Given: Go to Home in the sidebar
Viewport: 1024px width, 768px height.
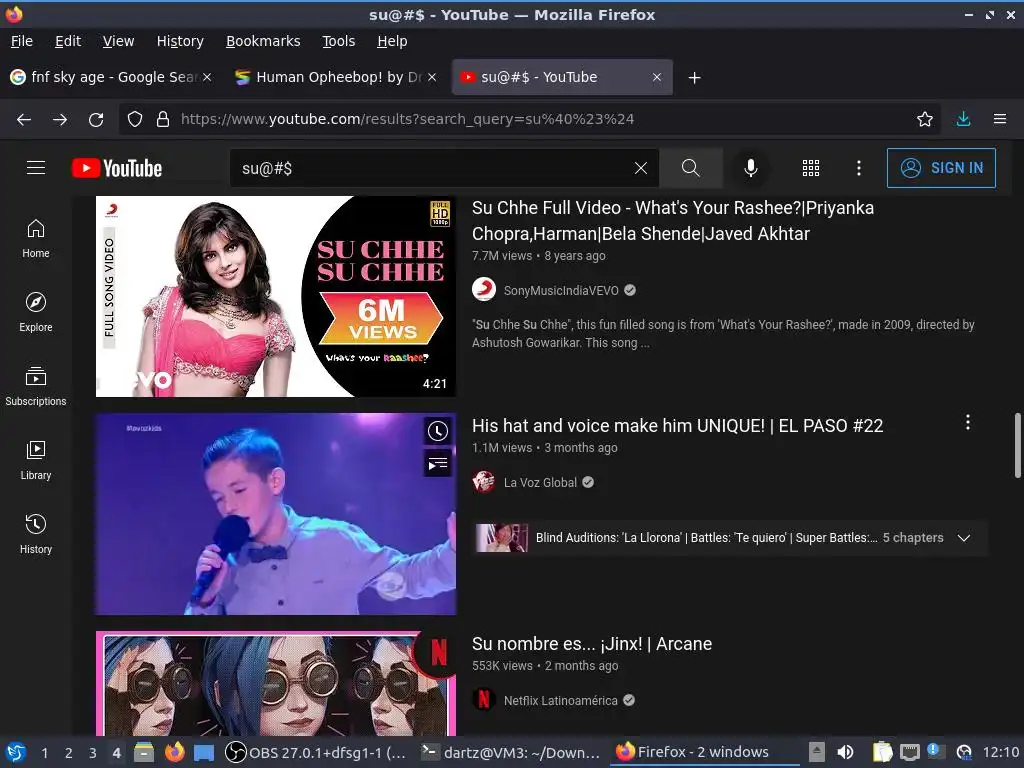Looking at the screenshot, I should (x=36, y=239).
